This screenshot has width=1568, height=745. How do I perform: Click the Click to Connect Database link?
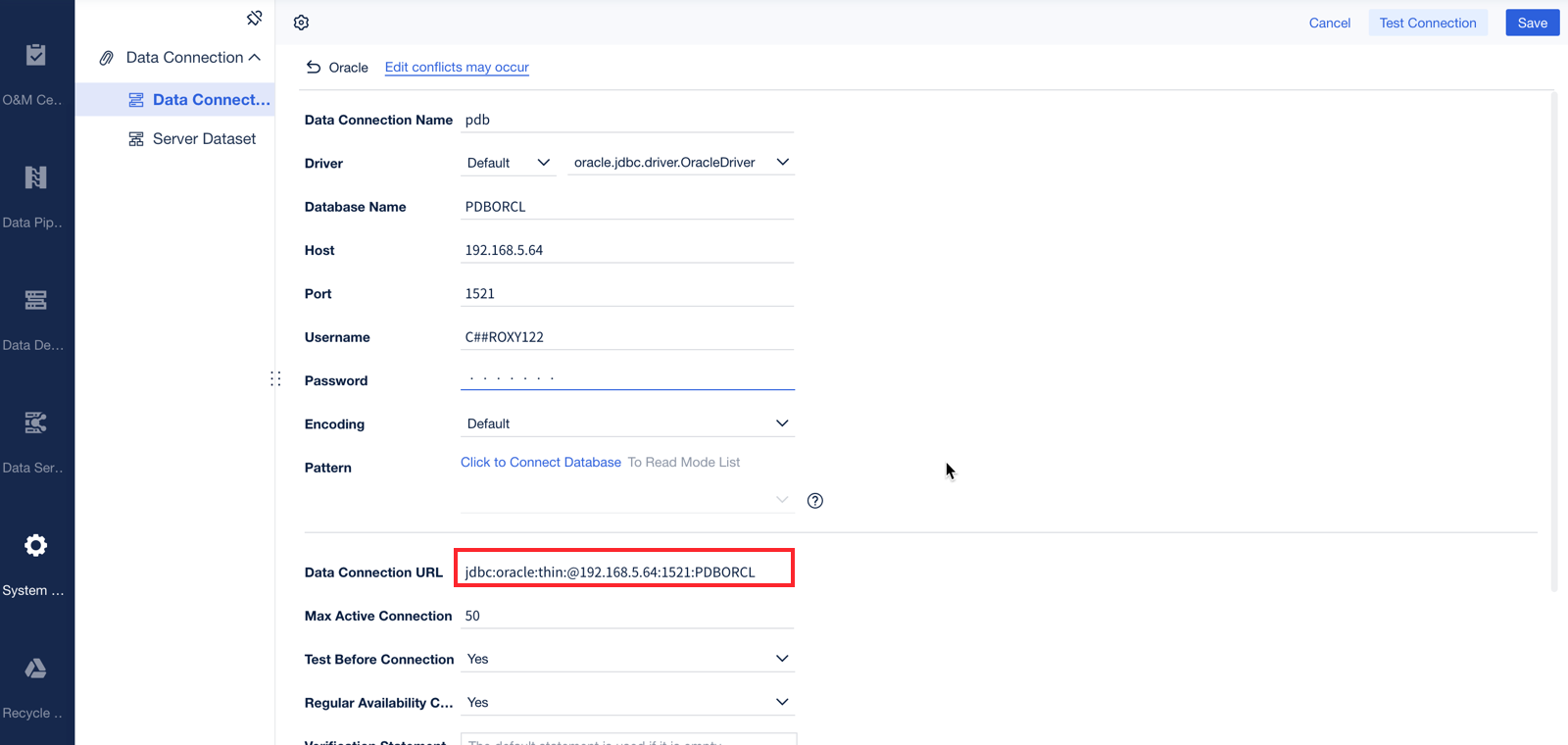tap(541, 463)
